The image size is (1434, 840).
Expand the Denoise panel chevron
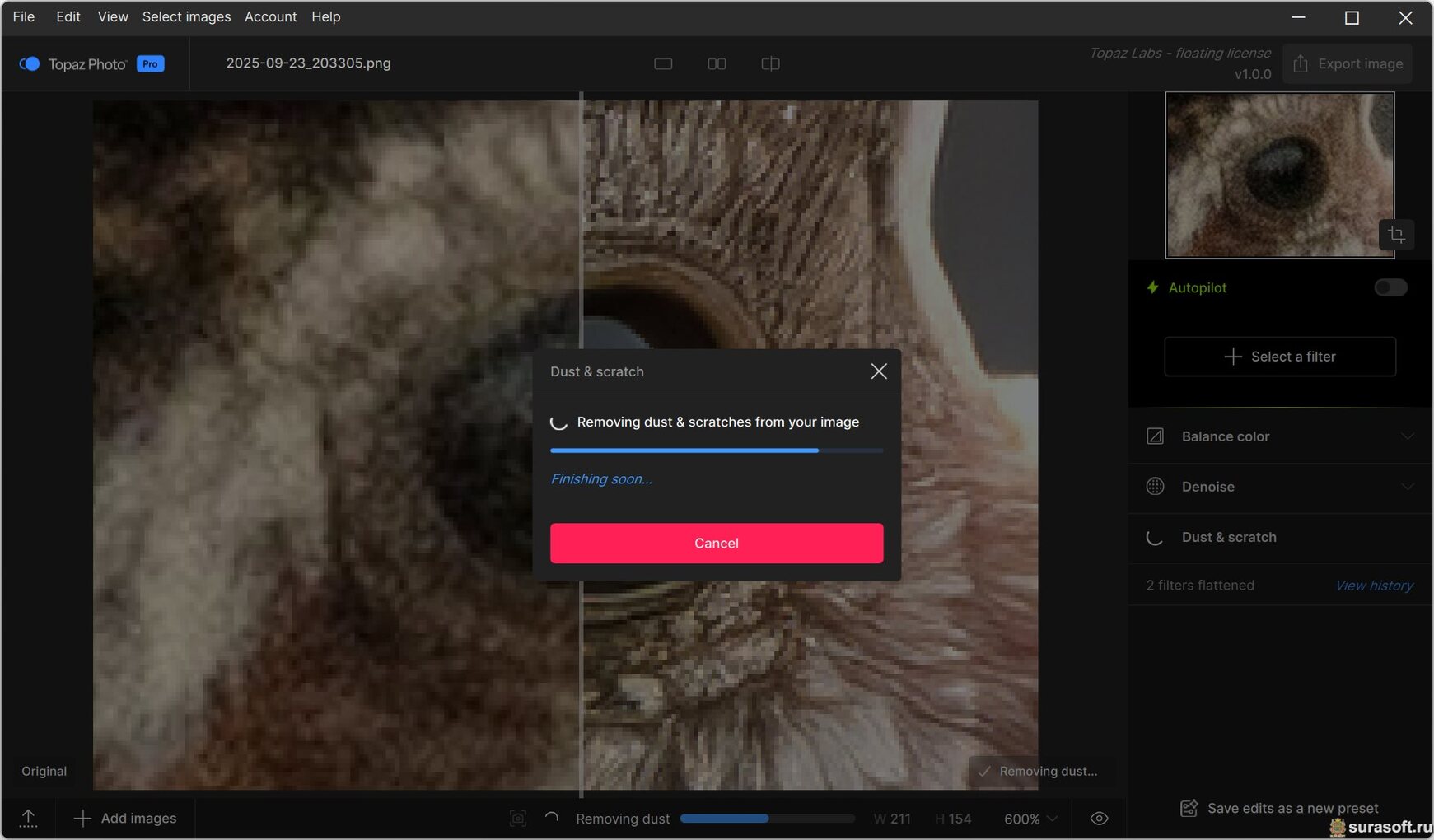(1407, 487)
